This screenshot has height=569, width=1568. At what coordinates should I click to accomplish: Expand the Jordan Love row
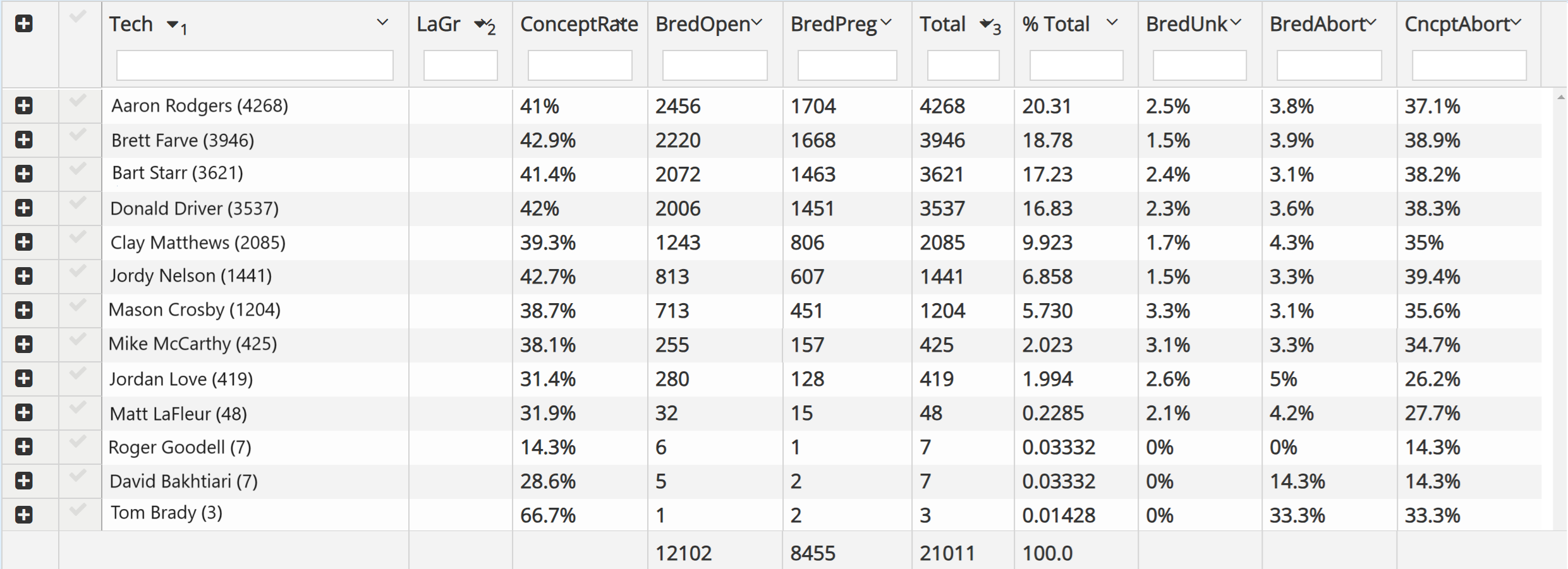tap(24, 378)
